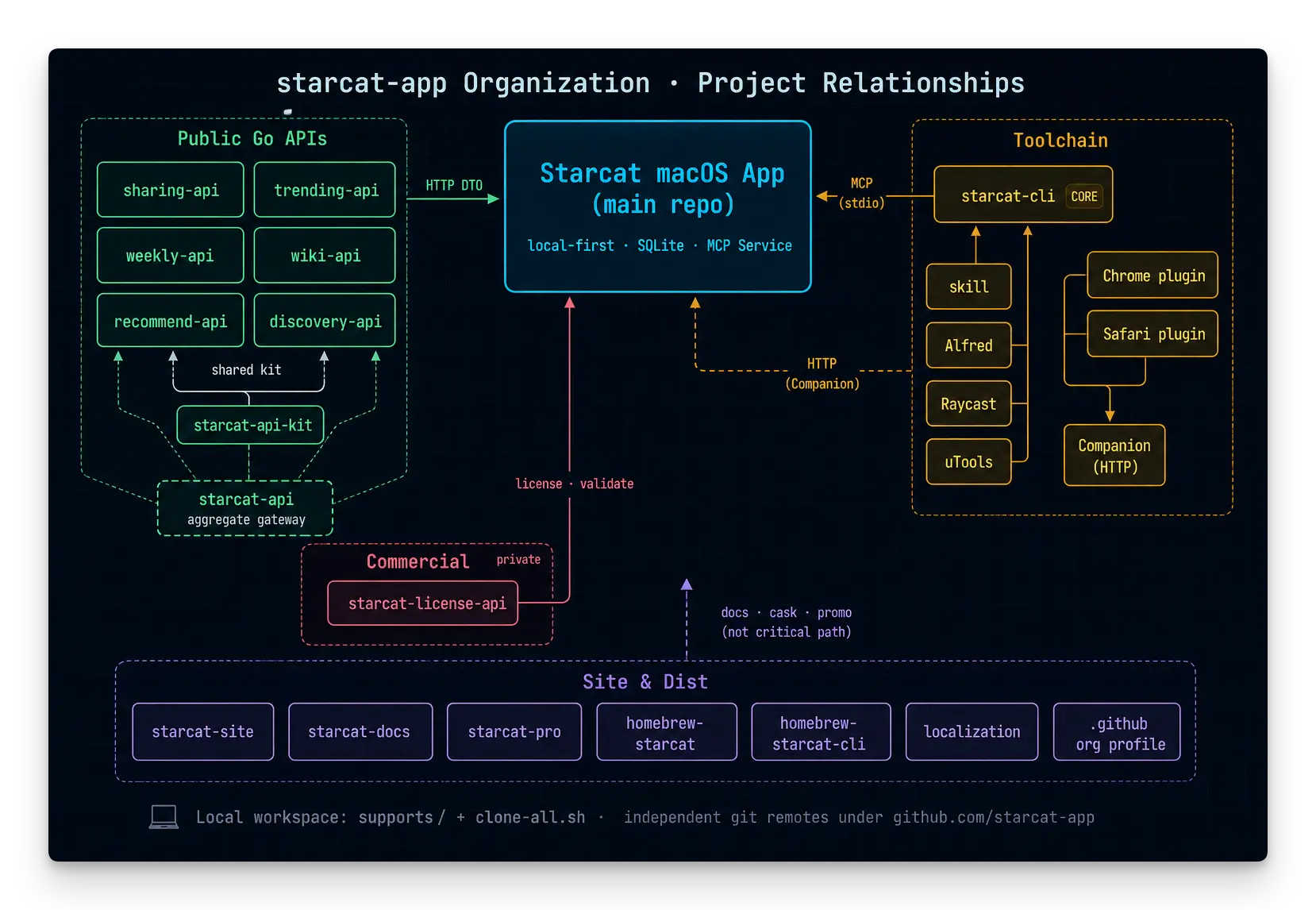Select the Chrome plugin box
The height and width of the screenshot is (910, 1316).
(x=1152, y=275)
